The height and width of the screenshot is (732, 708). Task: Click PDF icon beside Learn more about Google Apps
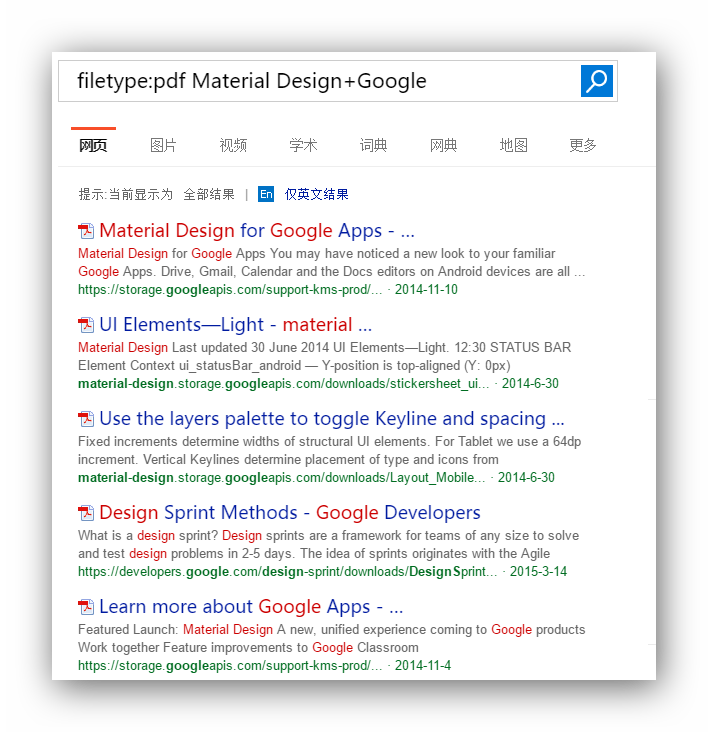(86, 607)
